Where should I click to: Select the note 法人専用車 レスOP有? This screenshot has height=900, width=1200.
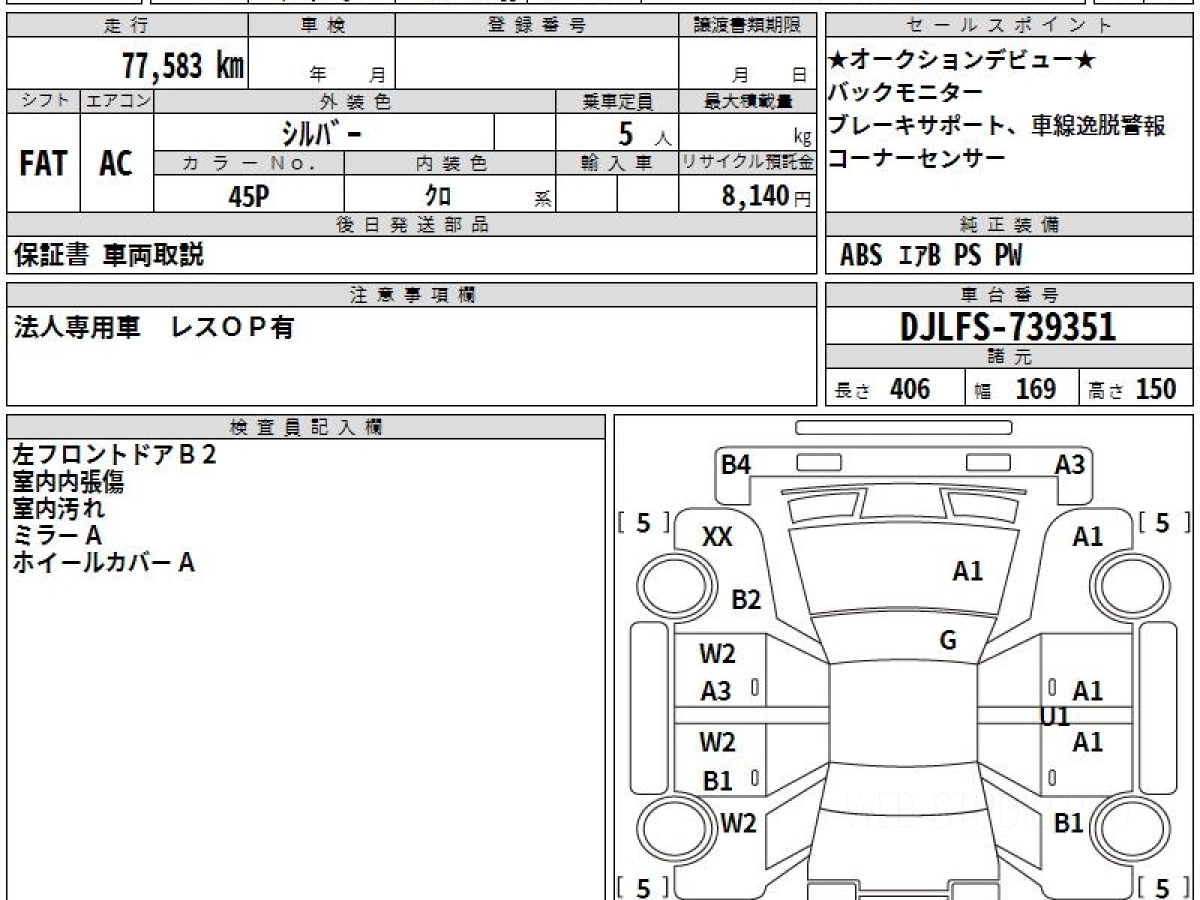(x=154, y=328)
